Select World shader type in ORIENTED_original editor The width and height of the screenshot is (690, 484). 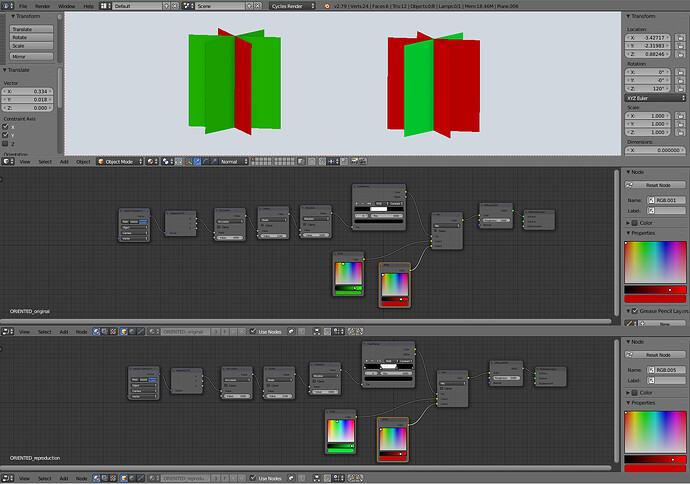(x=132, y=331)
